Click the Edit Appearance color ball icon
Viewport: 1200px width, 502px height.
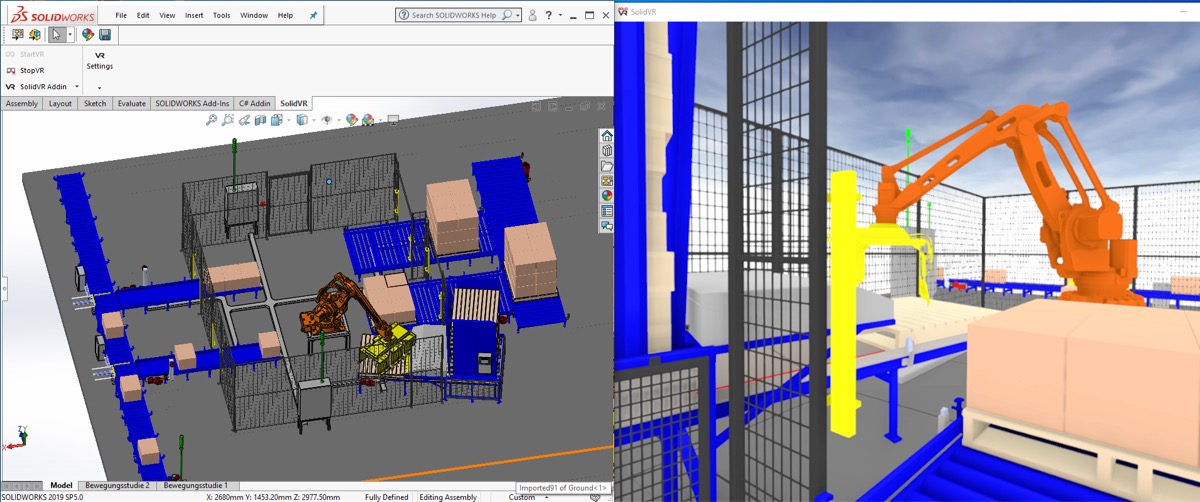pyautogui.click(x=352, y=120)
